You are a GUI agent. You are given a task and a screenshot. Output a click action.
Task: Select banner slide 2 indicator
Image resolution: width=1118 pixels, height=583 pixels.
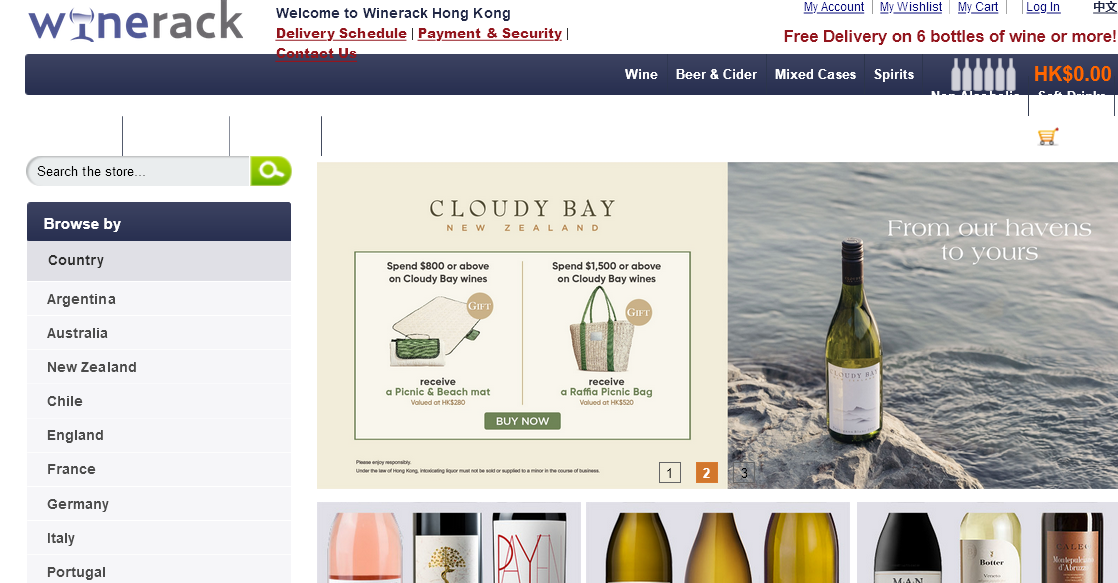pos(706,473)
